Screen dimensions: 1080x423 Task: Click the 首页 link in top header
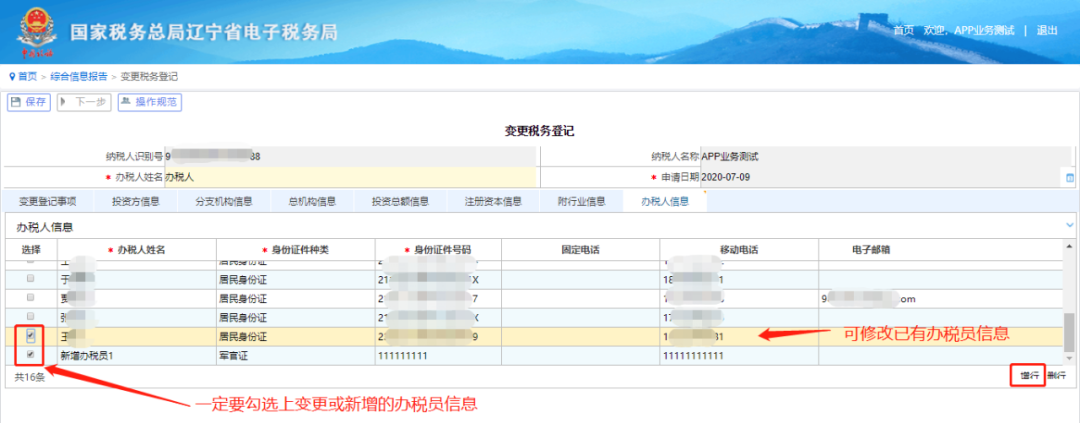(903, 30)
